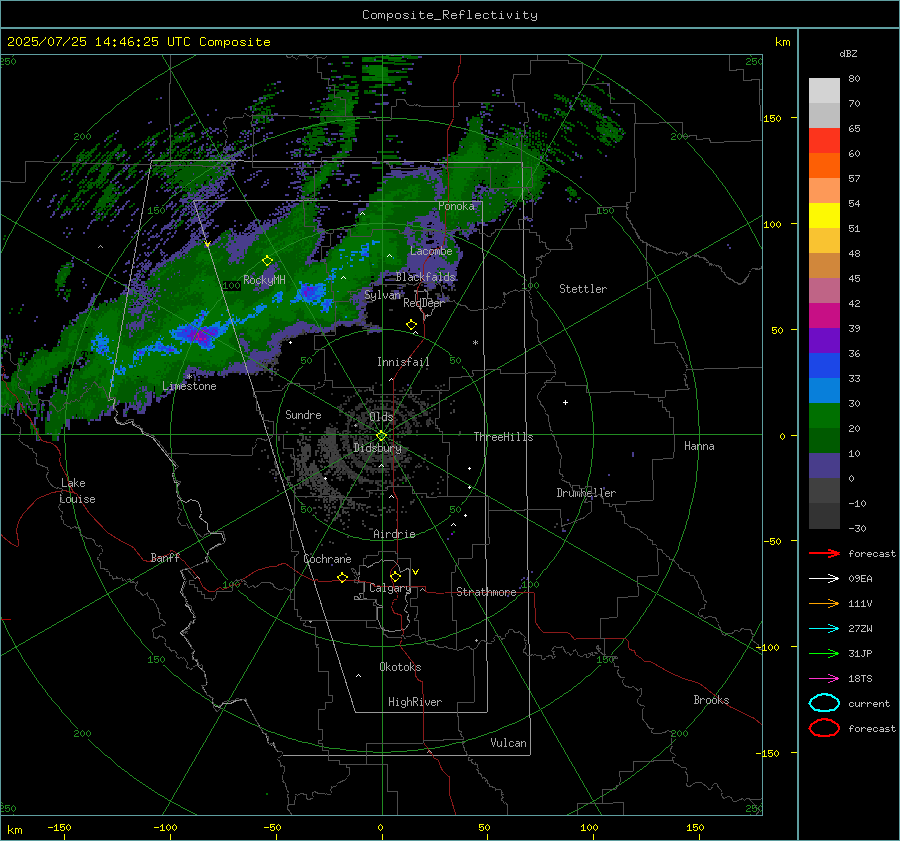Viewport: 900px width, 841px height.
Task: Click the Composite_Reflectivity title
Action: tap(450, 15)
